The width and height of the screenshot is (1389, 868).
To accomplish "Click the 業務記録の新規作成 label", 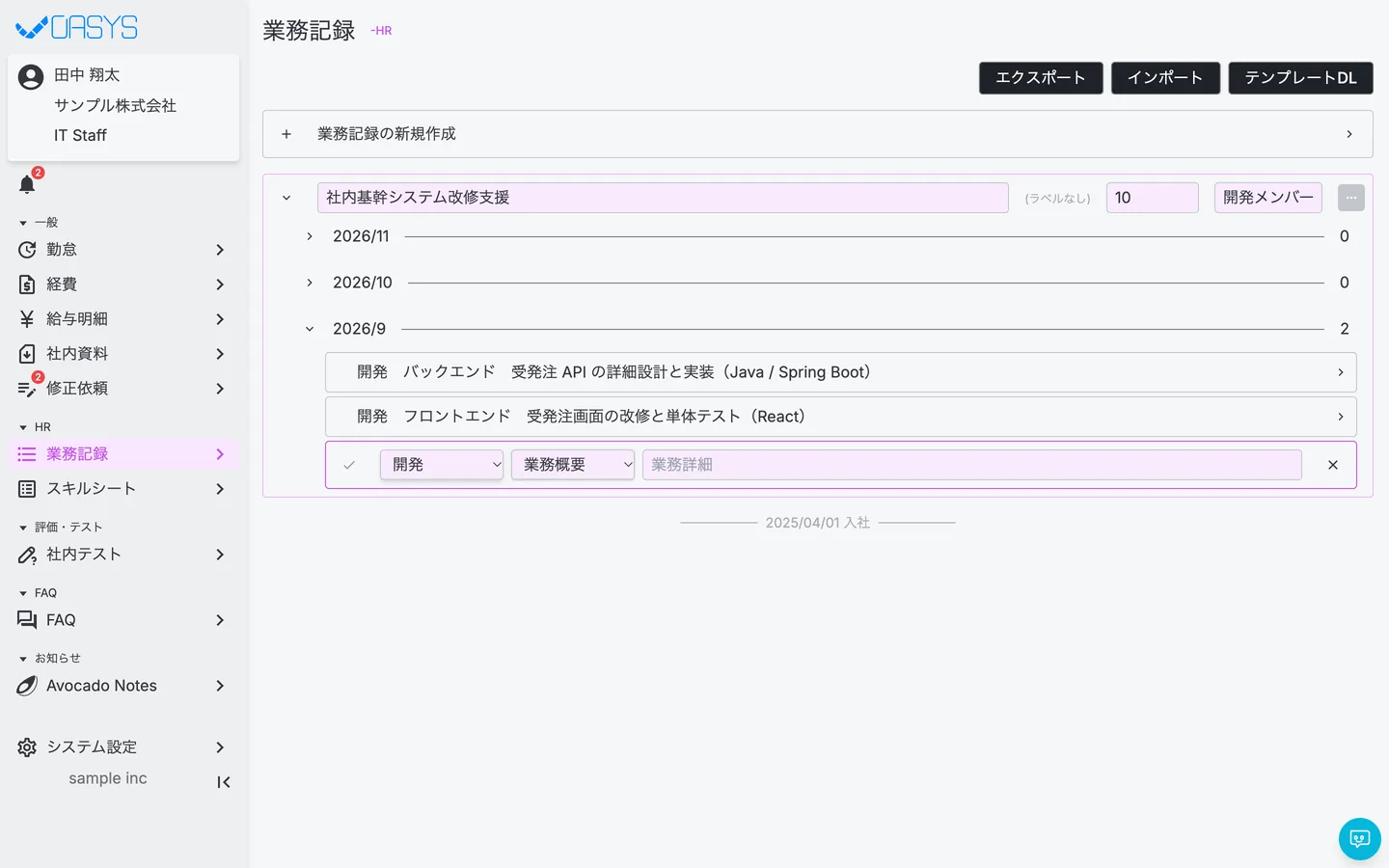I will (x=387, y=134).
